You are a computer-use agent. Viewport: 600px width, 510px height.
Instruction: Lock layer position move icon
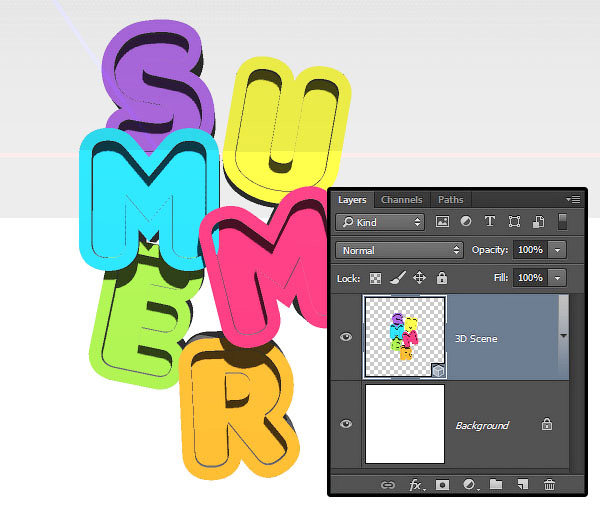(419, 278)
